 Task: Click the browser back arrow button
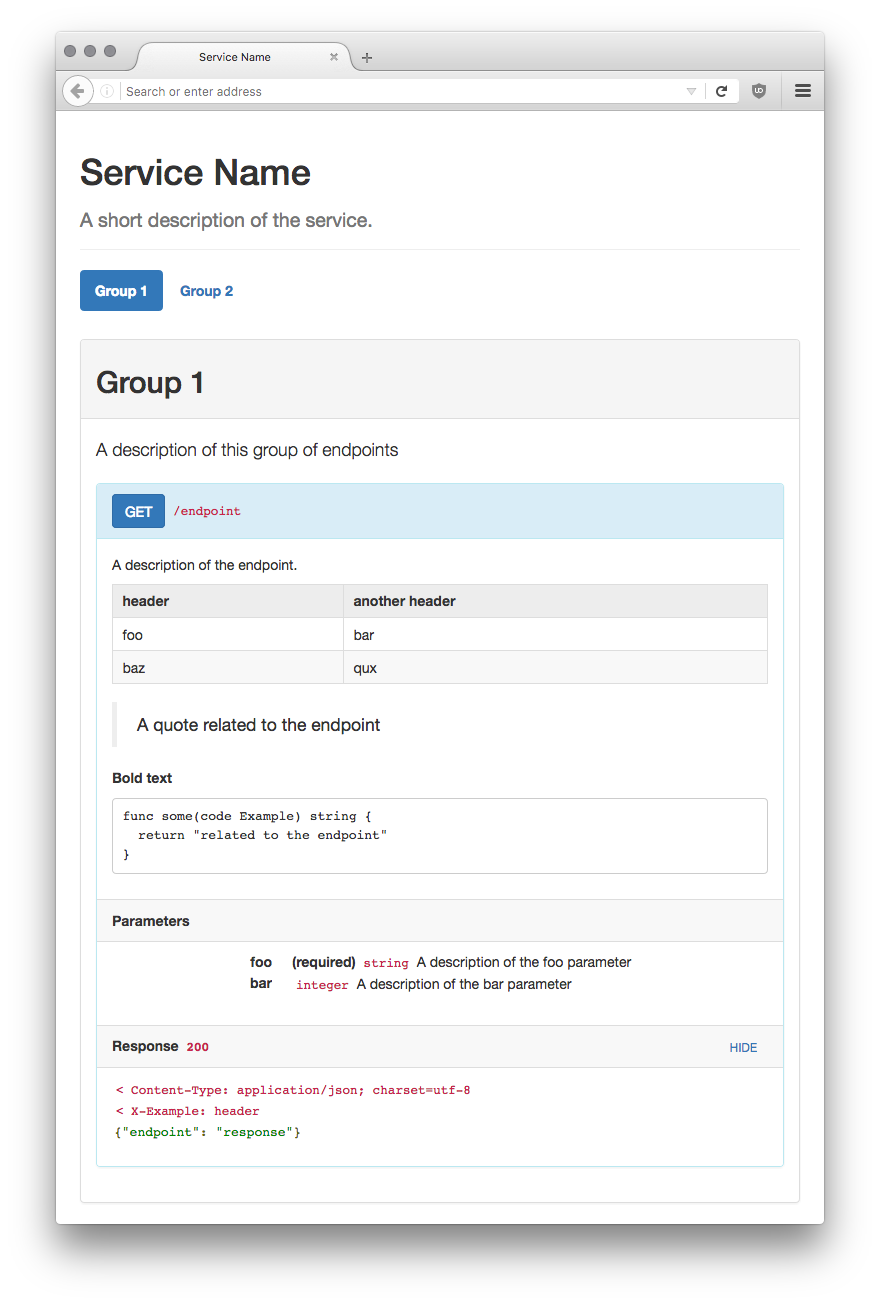[x=77, y=91]
